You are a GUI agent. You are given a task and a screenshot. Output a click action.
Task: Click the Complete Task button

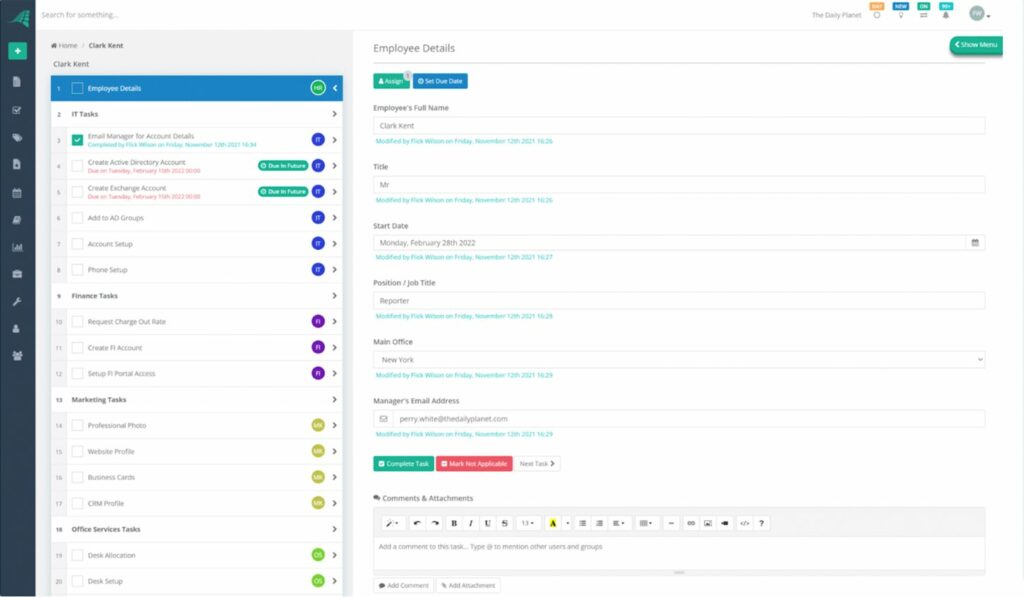pos(403,464)
